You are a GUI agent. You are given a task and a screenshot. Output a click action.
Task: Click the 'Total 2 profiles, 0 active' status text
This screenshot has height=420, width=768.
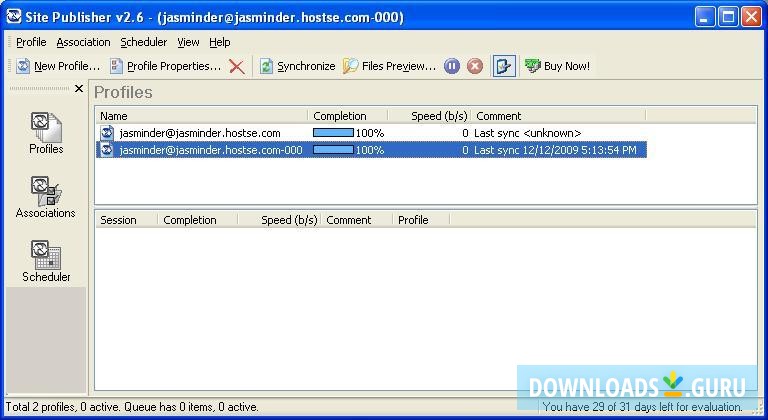pos(132,407)
